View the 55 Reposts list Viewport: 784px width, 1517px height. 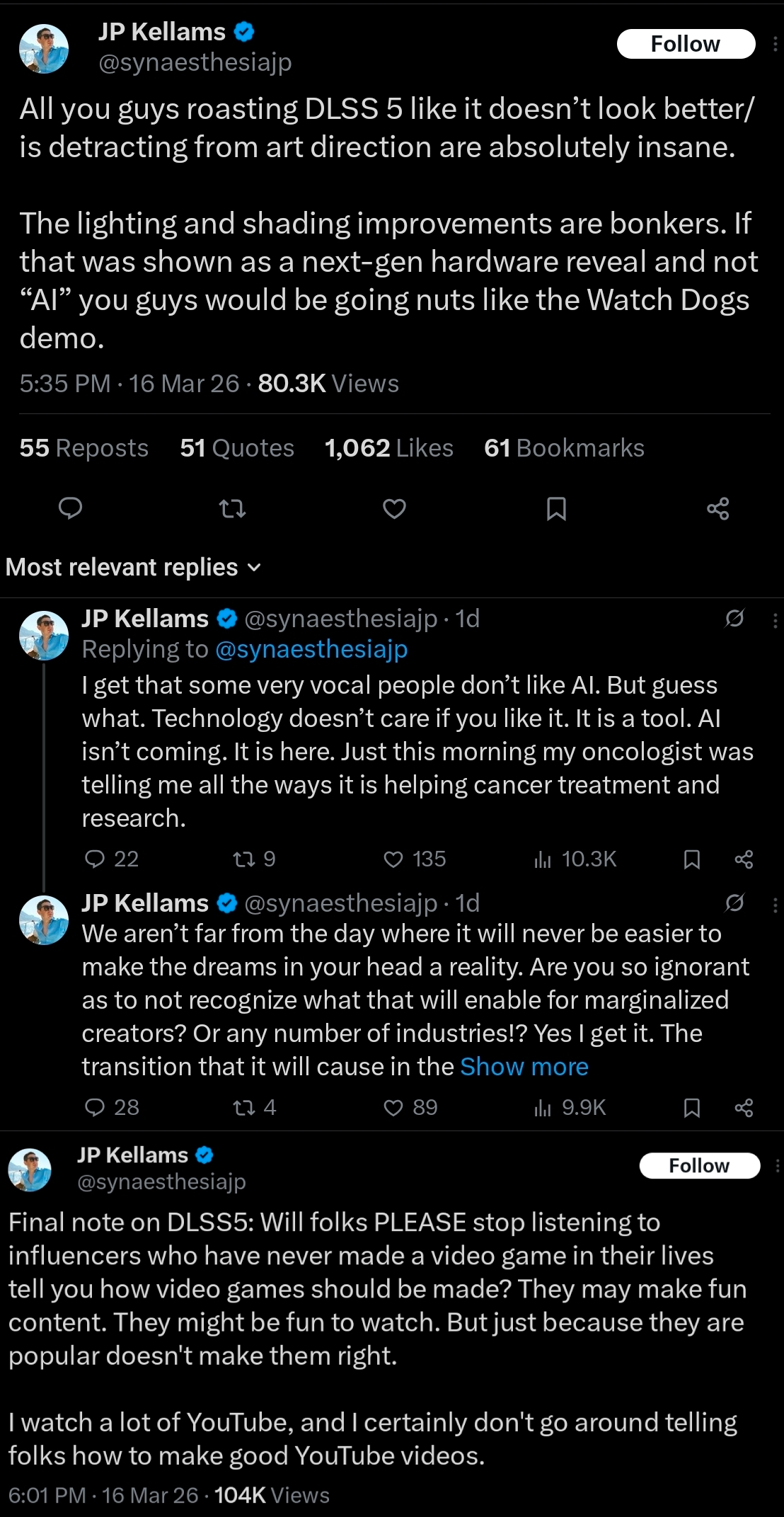point(83,448)
